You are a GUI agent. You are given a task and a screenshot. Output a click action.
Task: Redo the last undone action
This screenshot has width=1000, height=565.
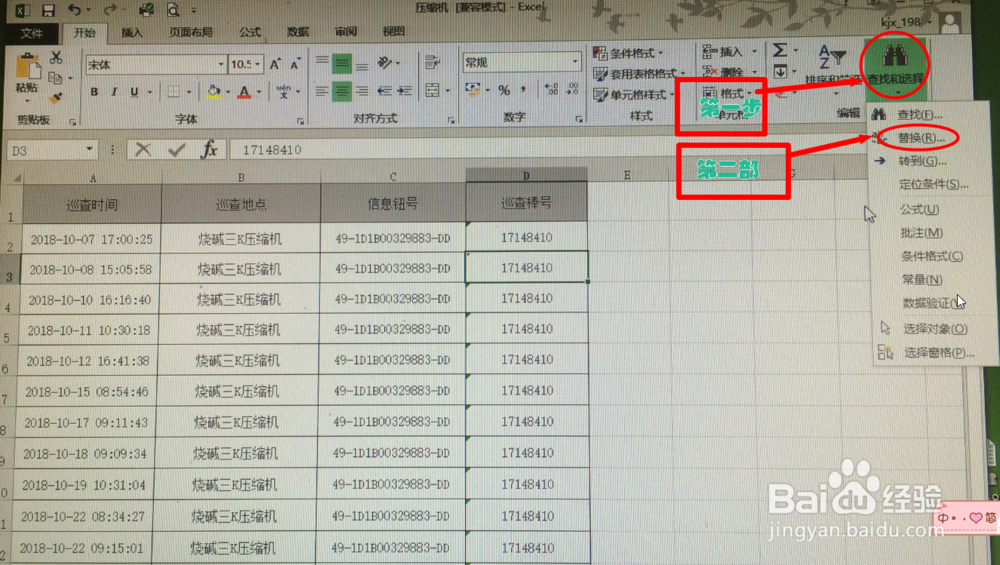tap(110, 10)
